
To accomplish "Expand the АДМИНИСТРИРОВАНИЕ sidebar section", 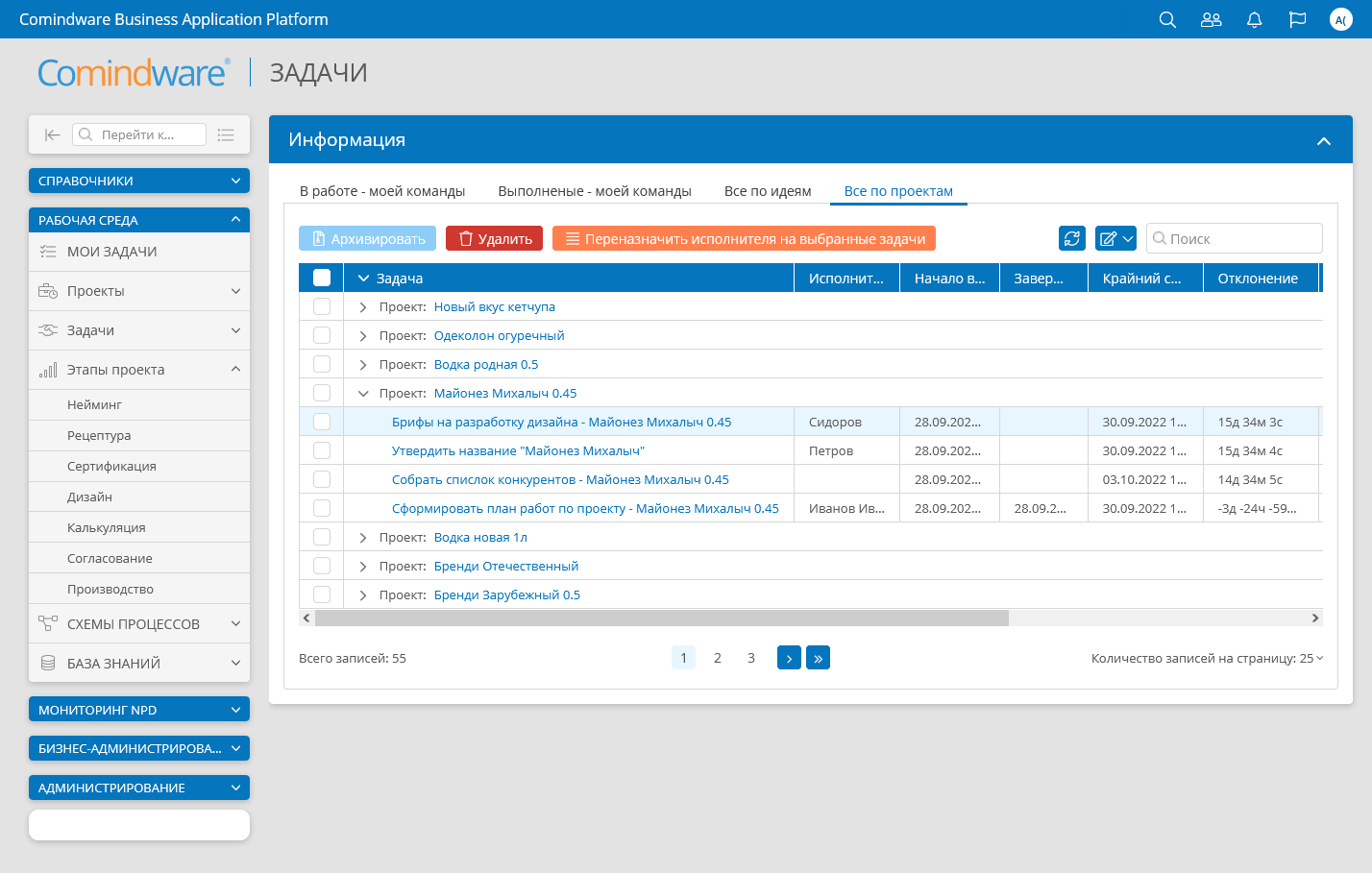I will coord(139,788).
